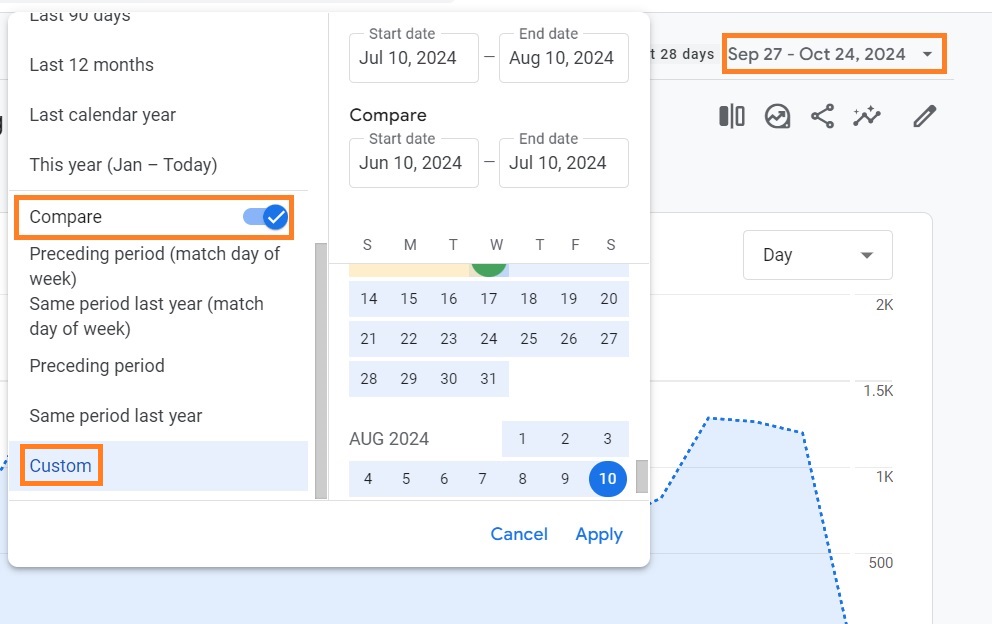This screenshot has width=992, height=624.
Task: Click the Start date field showing Jul 10
Action: [x=413, y=58]
